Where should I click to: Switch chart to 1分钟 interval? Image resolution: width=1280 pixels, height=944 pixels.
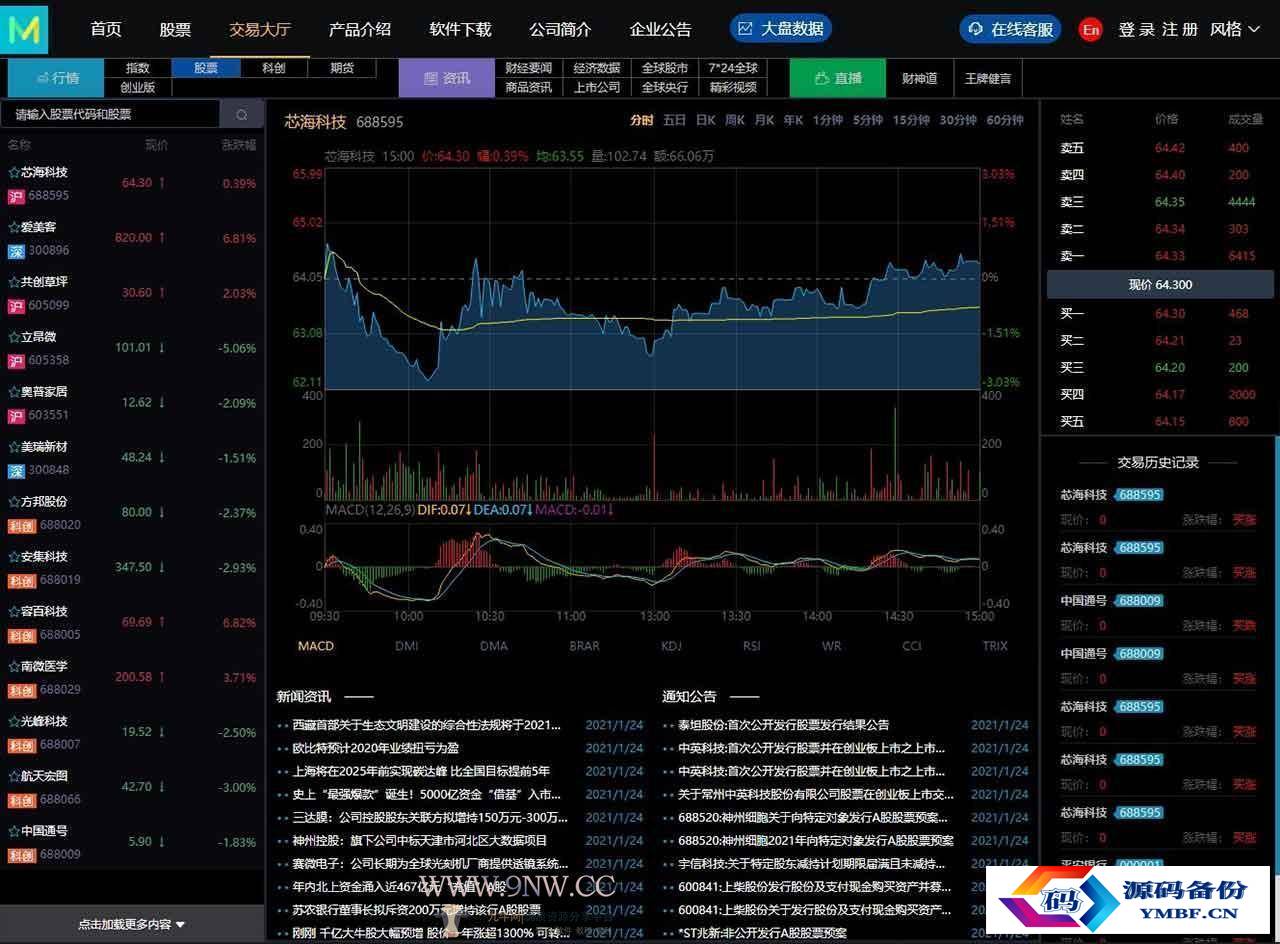(x=828, y=120)
